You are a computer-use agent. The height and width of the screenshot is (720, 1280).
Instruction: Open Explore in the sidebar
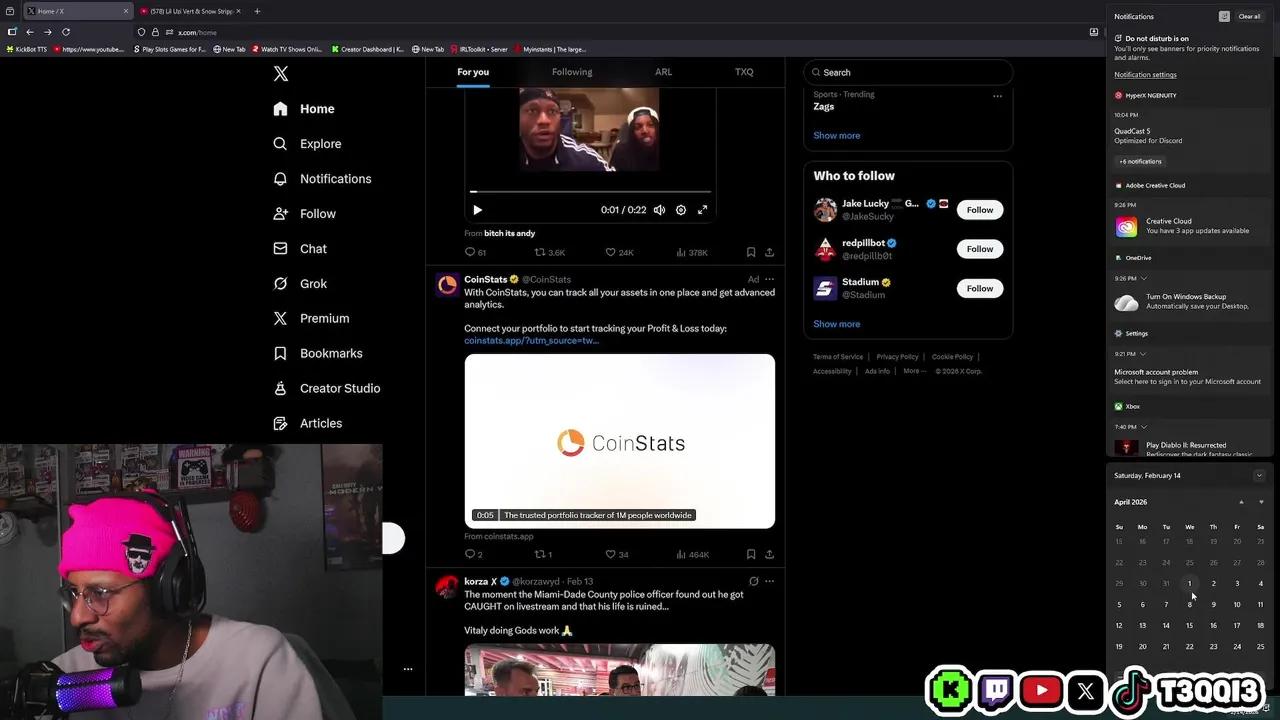(307, 144)
